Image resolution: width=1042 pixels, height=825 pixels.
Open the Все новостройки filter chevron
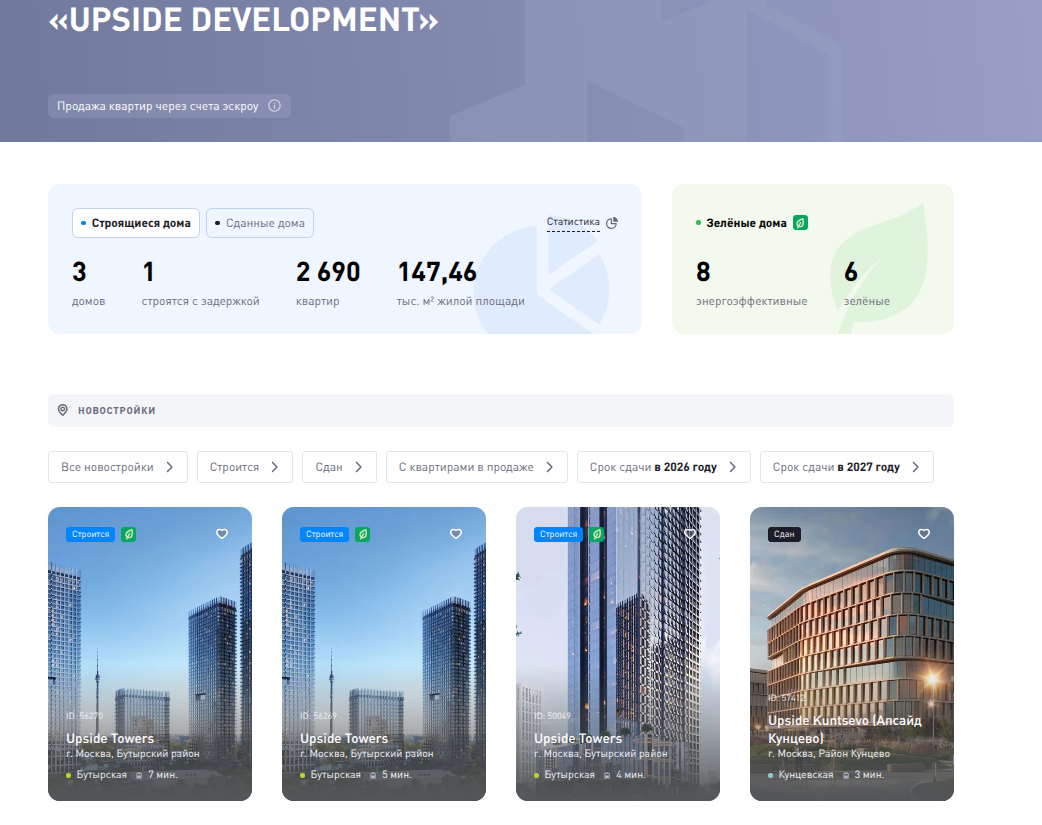pyautogui.click(x=170, y=467)
